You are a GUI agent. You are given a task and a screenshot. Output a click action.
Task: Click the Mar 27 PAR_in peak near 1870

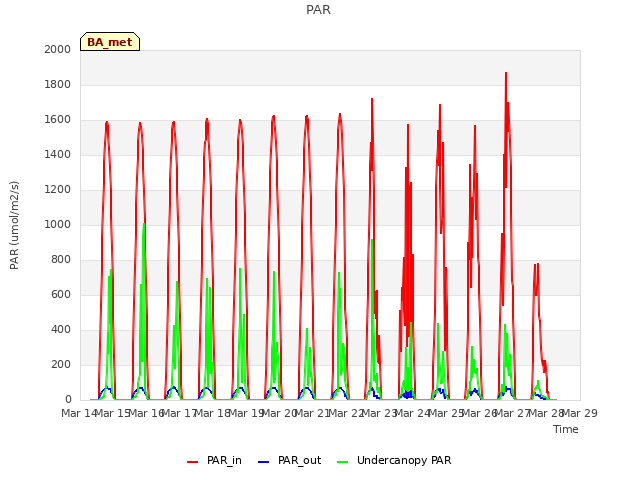pos(506,73)
